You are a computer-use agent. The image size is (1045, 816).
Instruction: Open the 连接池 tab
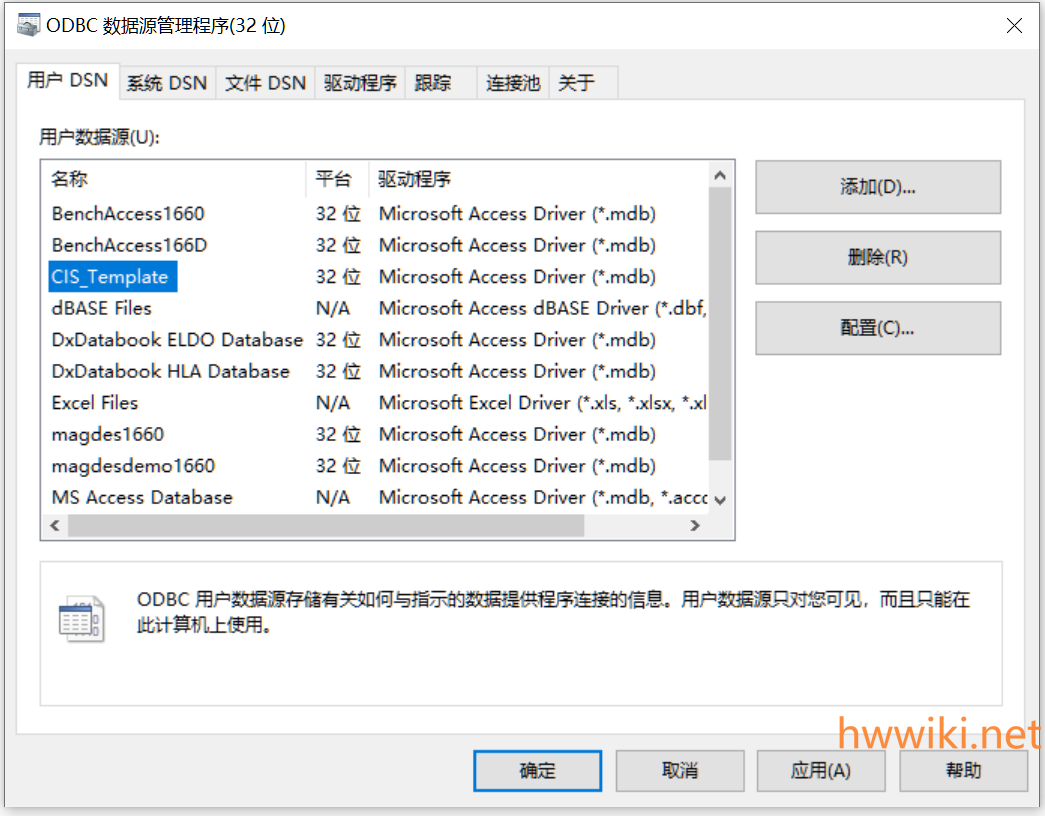point(513,83)
